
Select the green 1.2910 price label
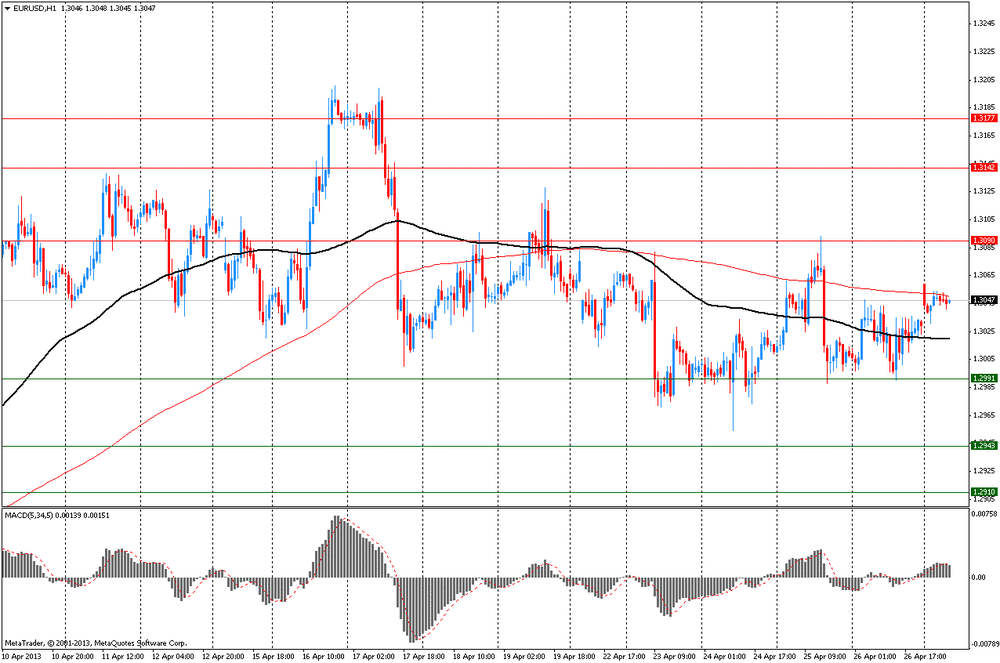coord(983,492)
